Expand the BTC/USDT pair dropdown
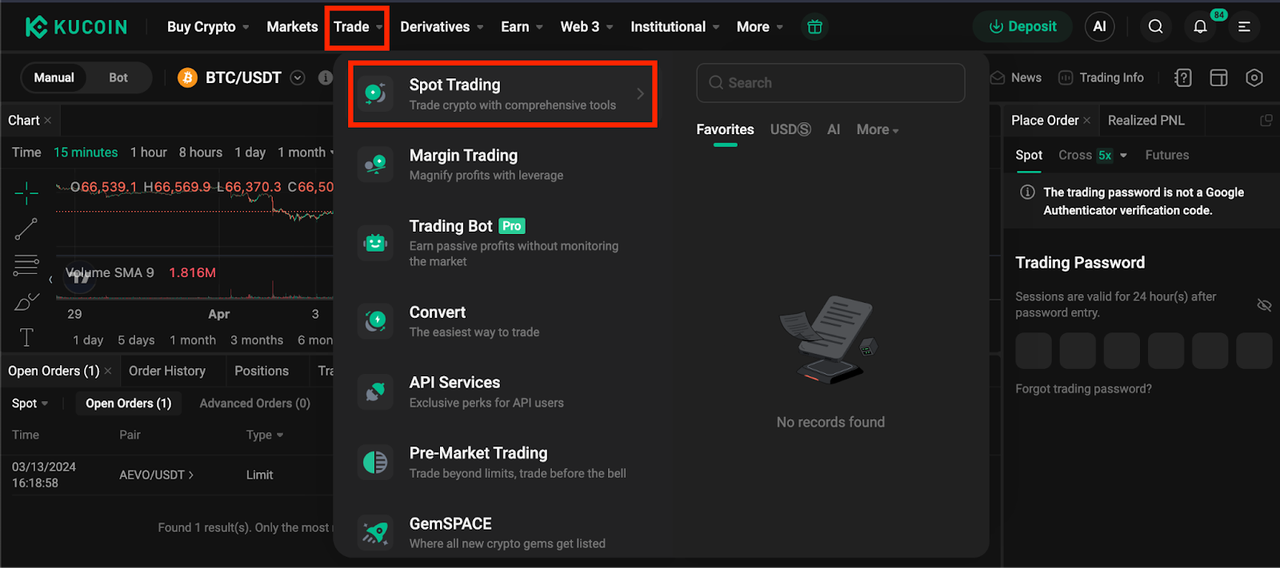Image resolution: width=1280 pixels, height=568 pixels. point(297,78)
